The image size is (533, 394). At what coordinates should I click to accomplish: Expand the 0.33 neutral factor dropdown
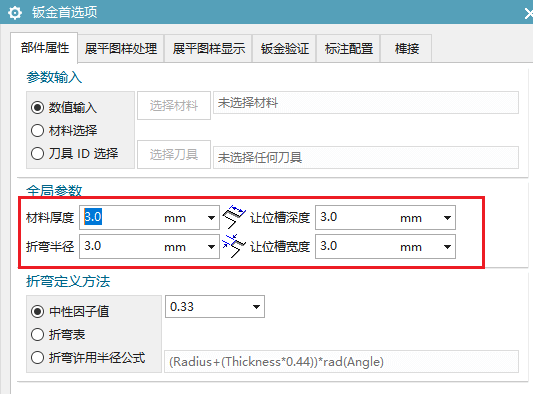[256, 307]
